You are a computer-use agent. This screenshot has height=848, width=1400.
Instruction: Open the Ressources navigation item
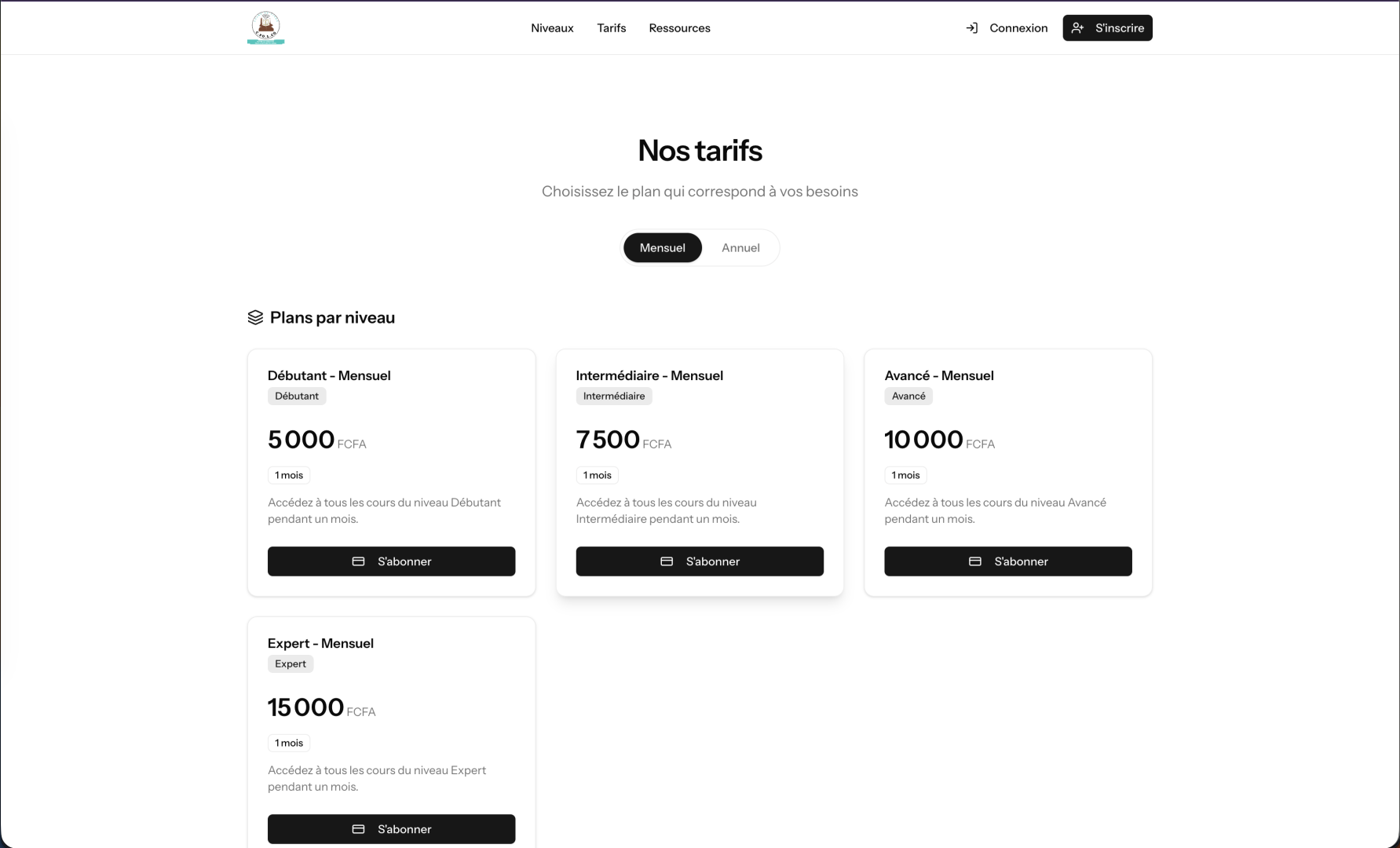679,28
